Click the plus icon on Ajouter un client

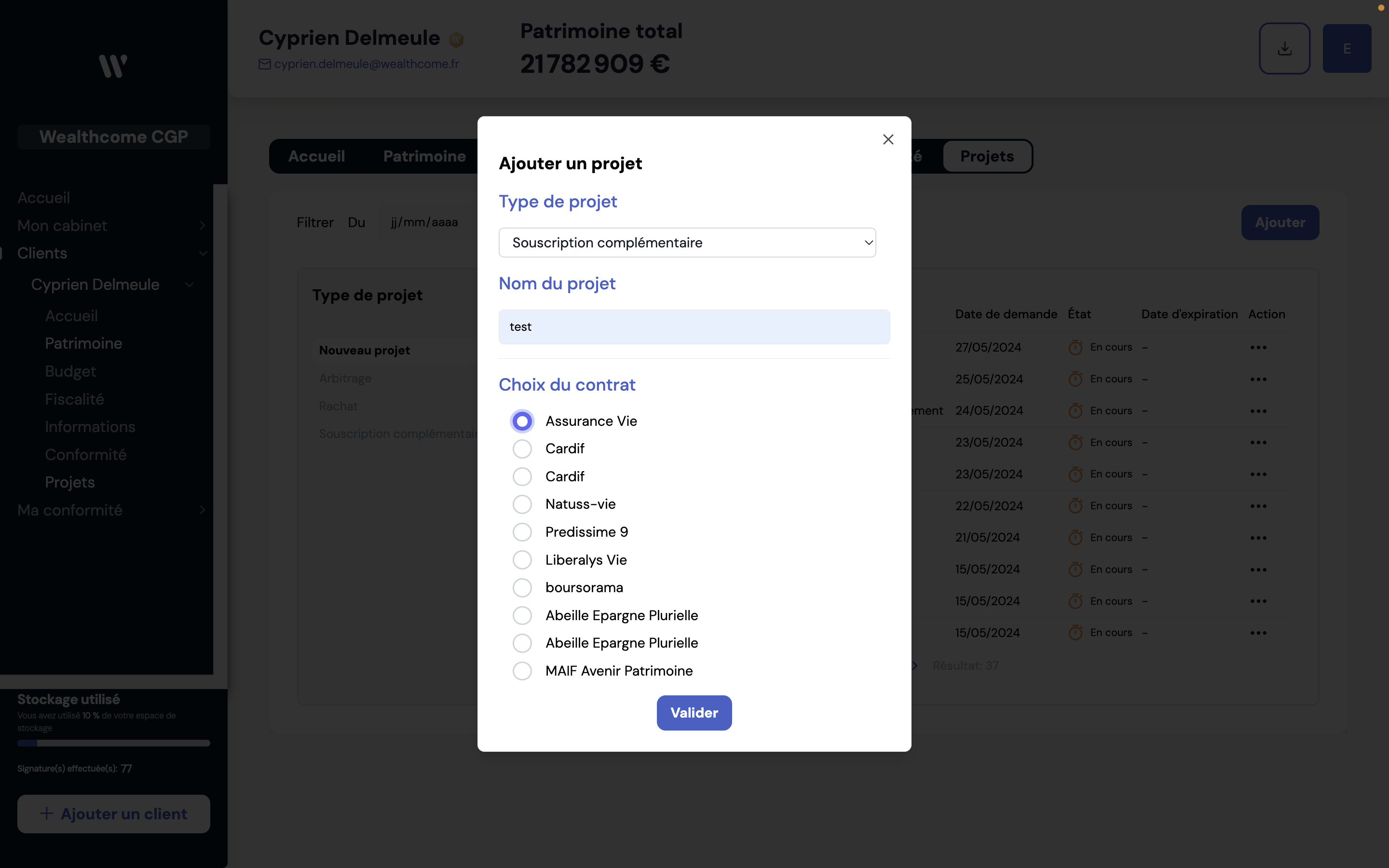[46, 814]
